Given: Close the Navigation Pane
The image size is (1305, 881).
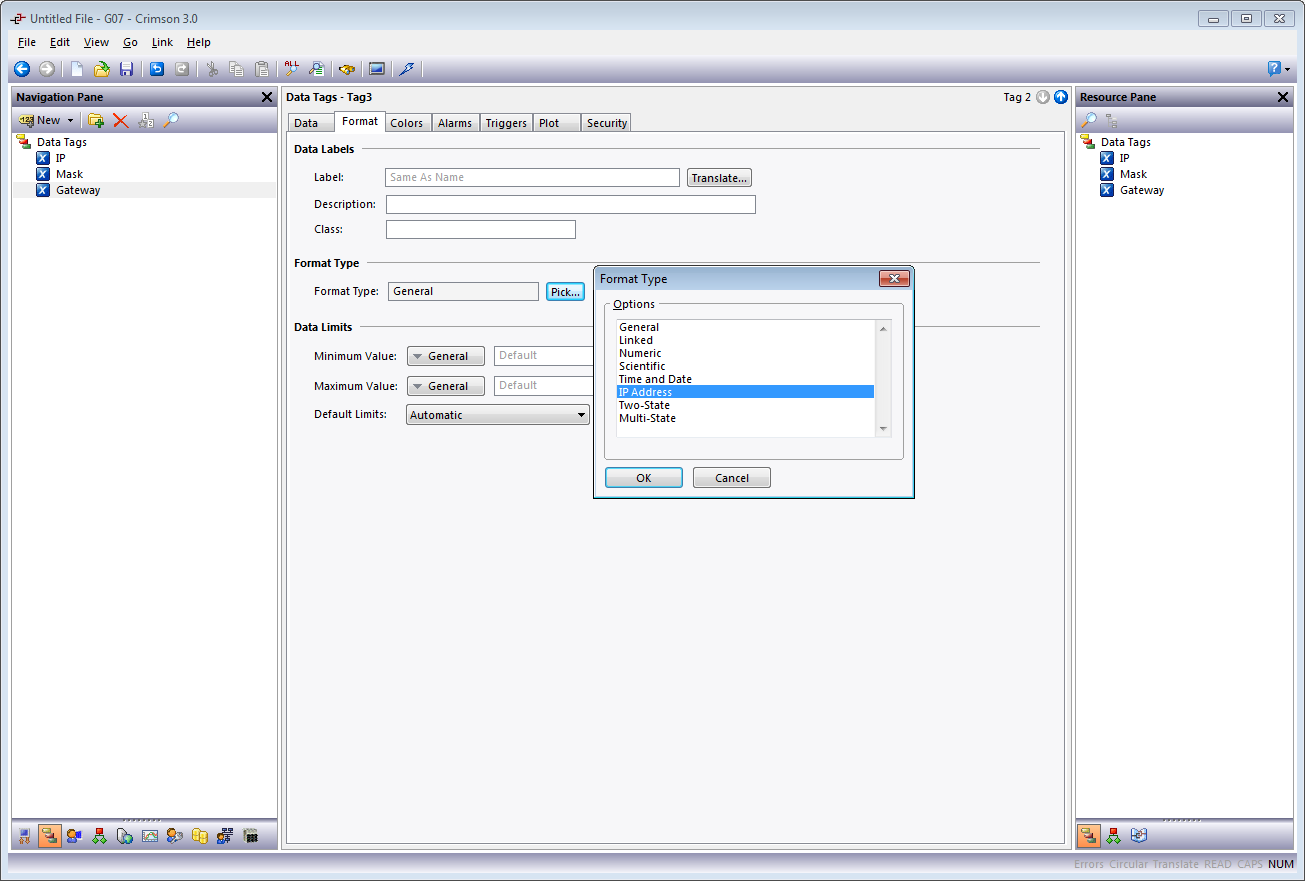Looking at the screenshot, I should [266, 97].
